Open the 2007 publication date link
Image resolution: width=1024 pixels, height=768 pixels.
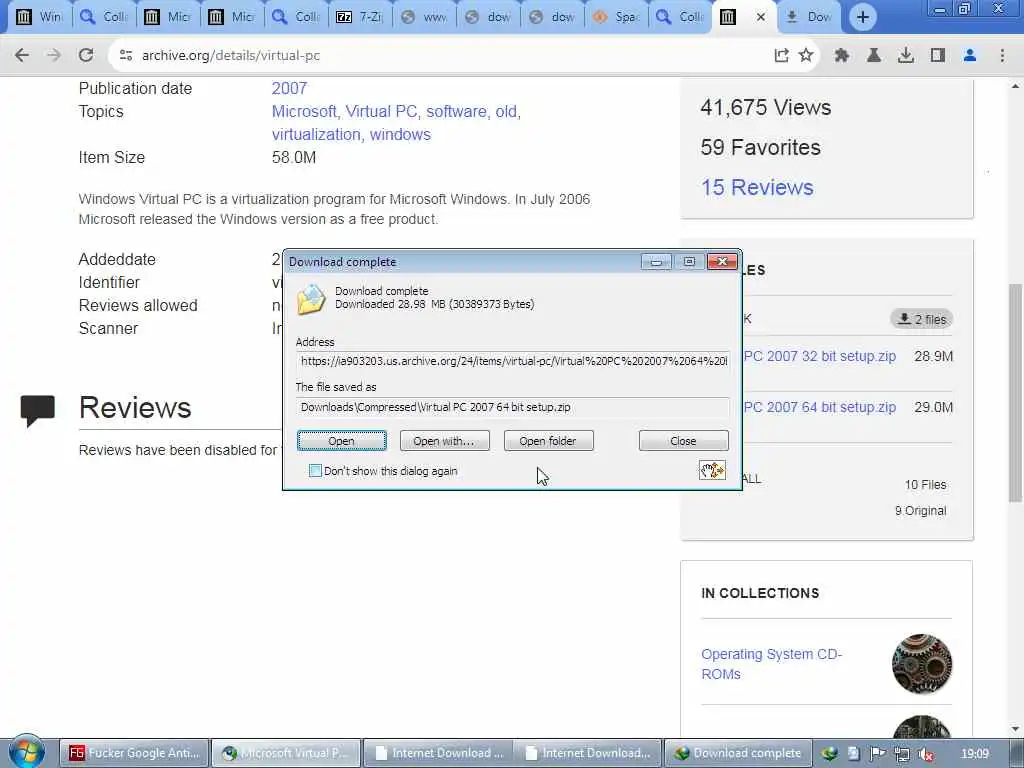[289, 88]
